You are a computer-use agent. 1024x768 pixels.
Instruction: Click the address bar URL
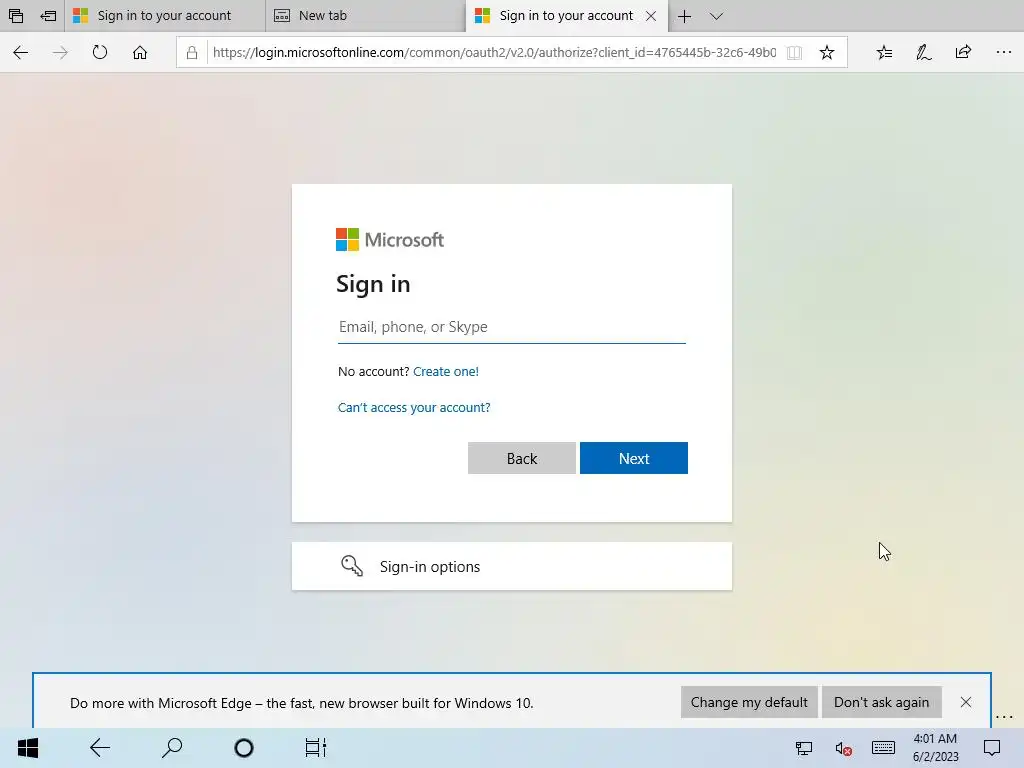[494, 52]
